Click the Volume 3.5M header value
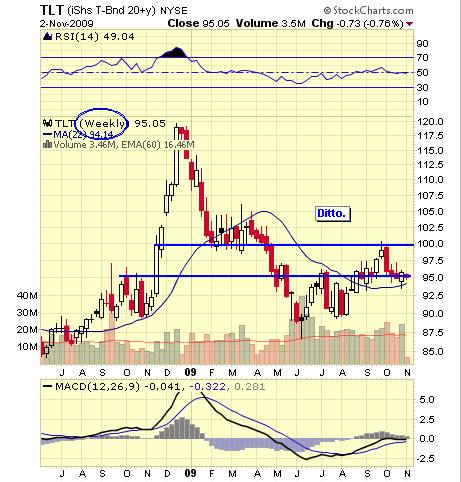 [x=271, y=23]
